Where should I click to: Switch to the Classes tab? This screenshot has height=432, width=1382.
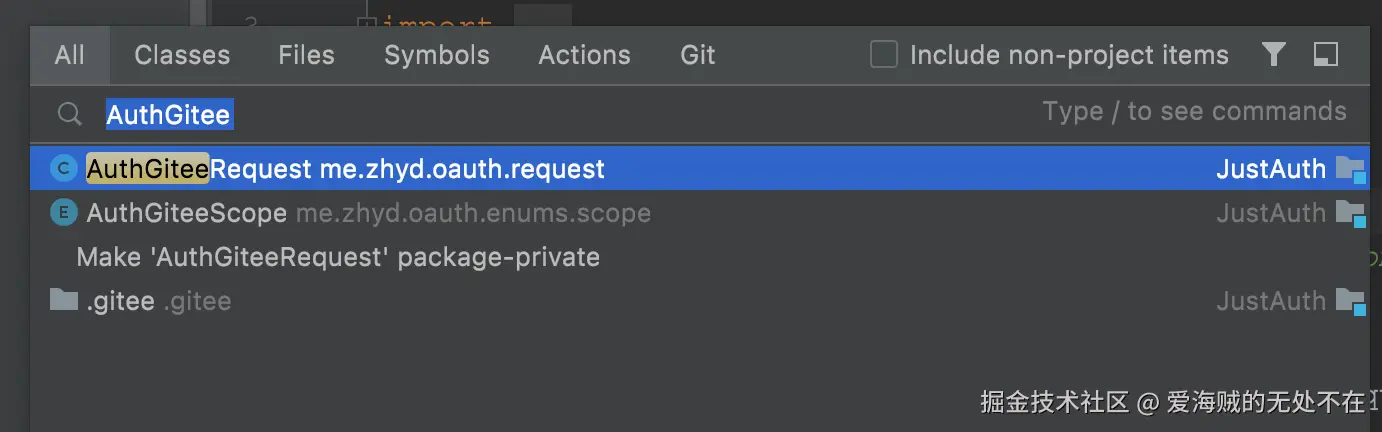(182, 54)
